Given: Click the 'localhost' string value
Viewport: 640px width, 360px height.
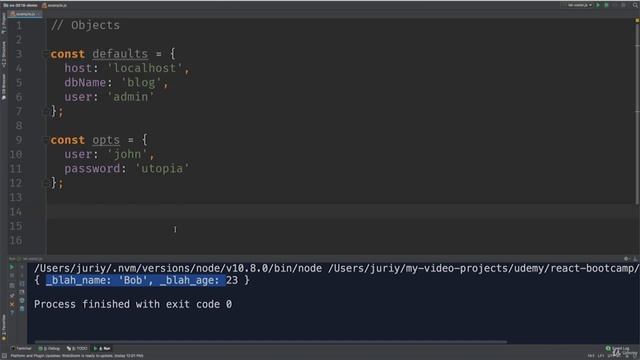Looking at the screenshot, I should pyautogui.click(x=144, y=68).
